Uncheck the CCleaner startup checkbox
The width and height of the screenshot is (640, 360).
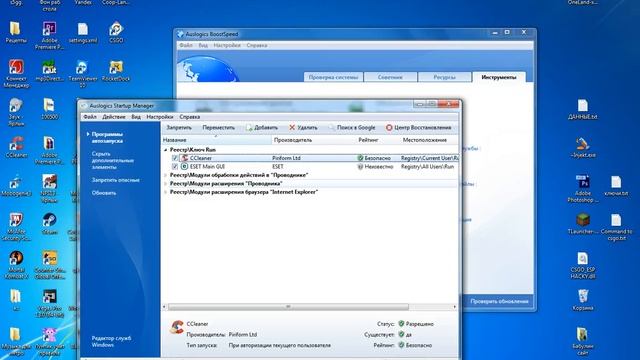click(175, 158)
